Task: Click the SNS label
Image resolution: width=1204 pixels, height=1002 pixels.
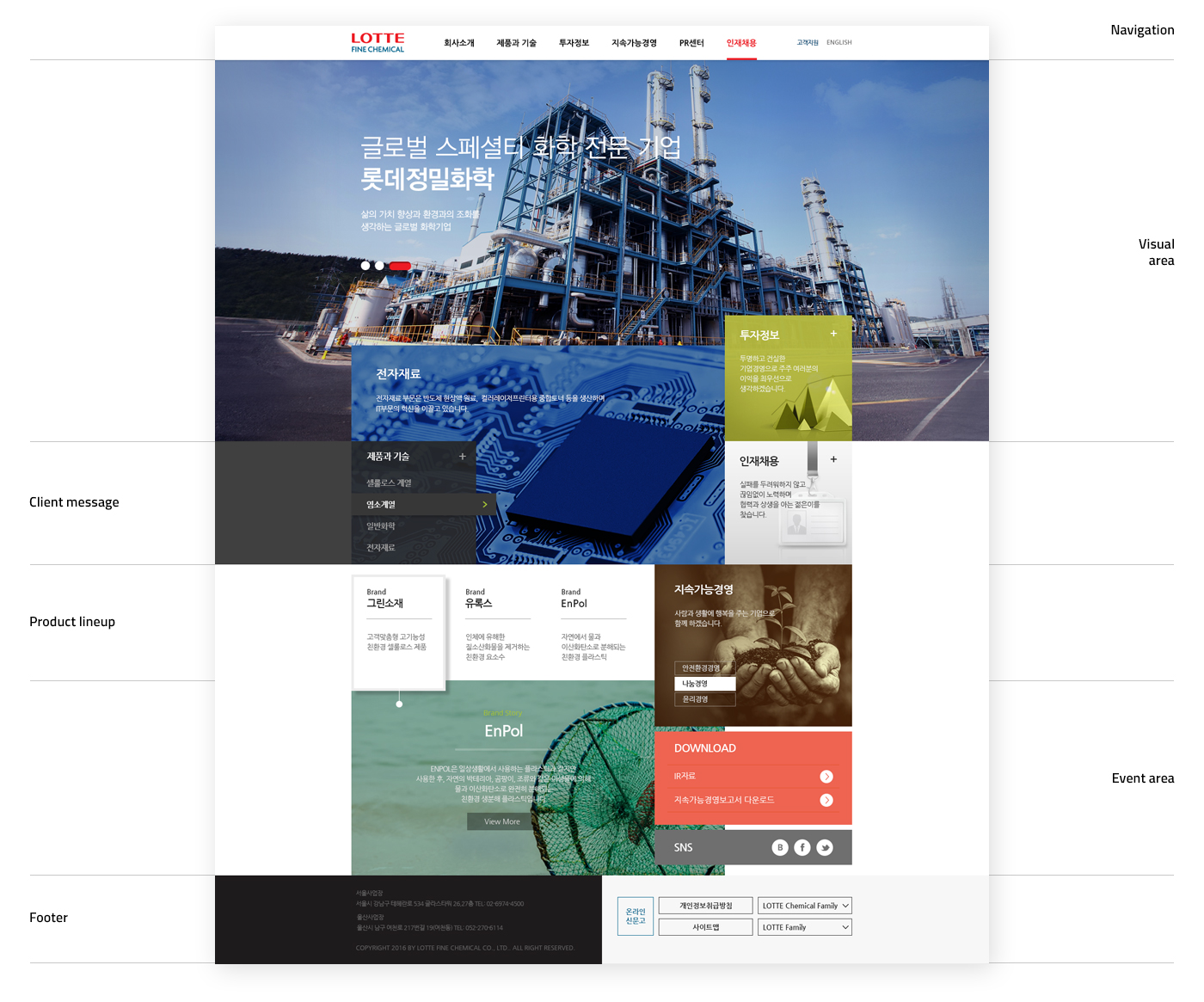Action: pos(684,847)
